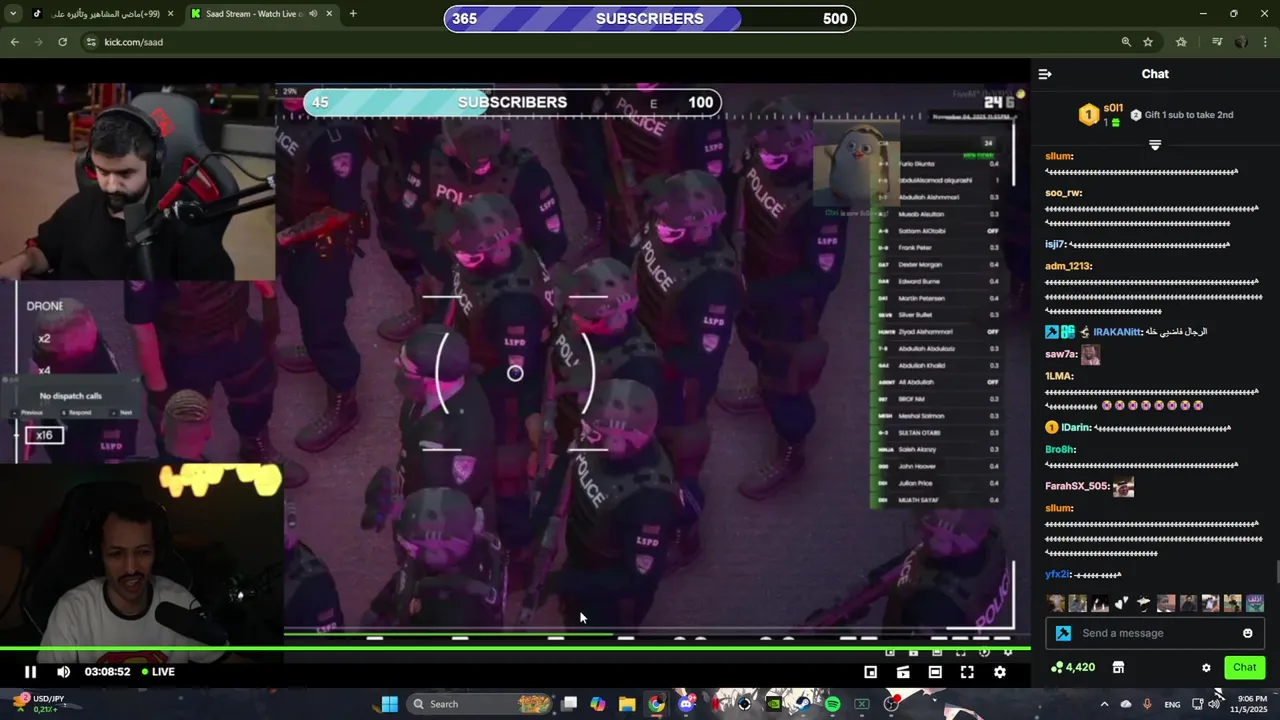Collapse the chat panel arrow icon

(x=1045, y=74)
